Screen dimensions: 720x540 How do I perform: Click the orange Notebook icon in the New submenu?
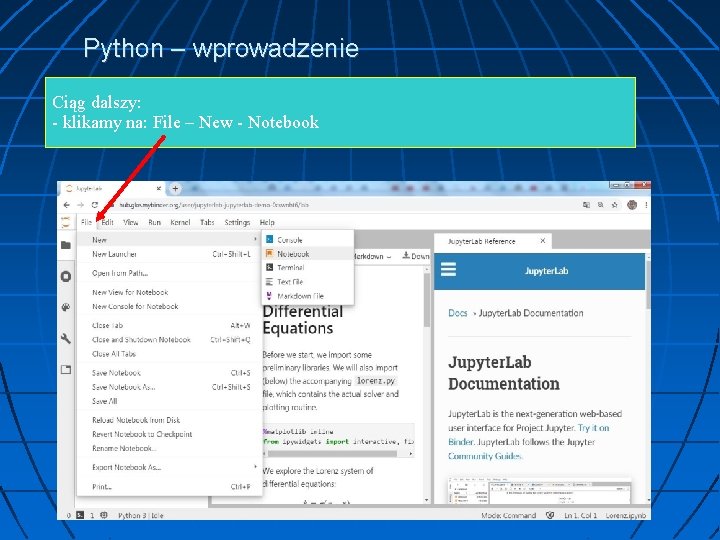coord(270,253)
